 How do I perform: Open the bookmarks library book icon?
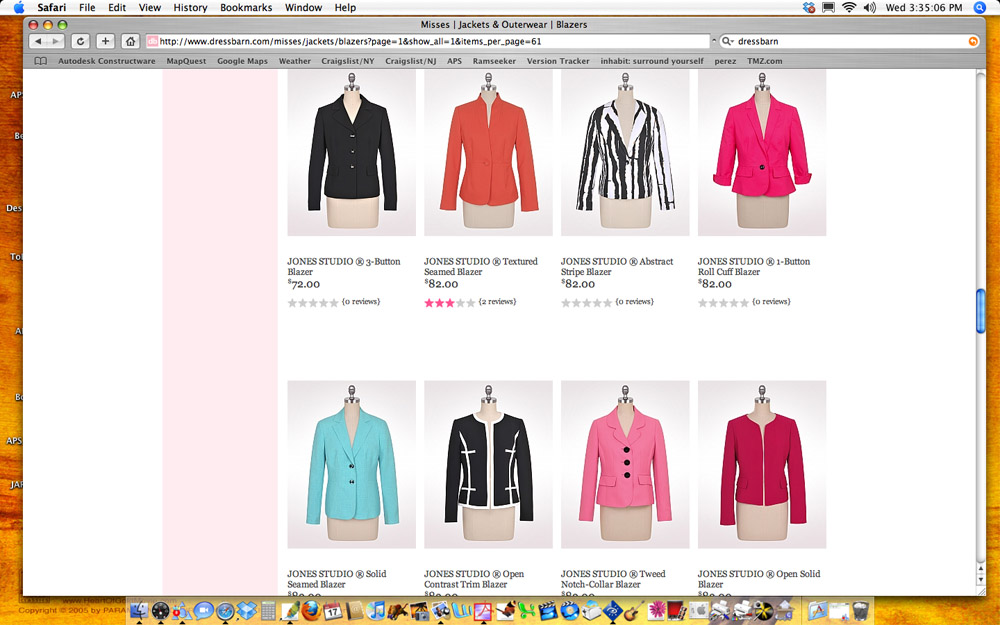click(40, 61)
